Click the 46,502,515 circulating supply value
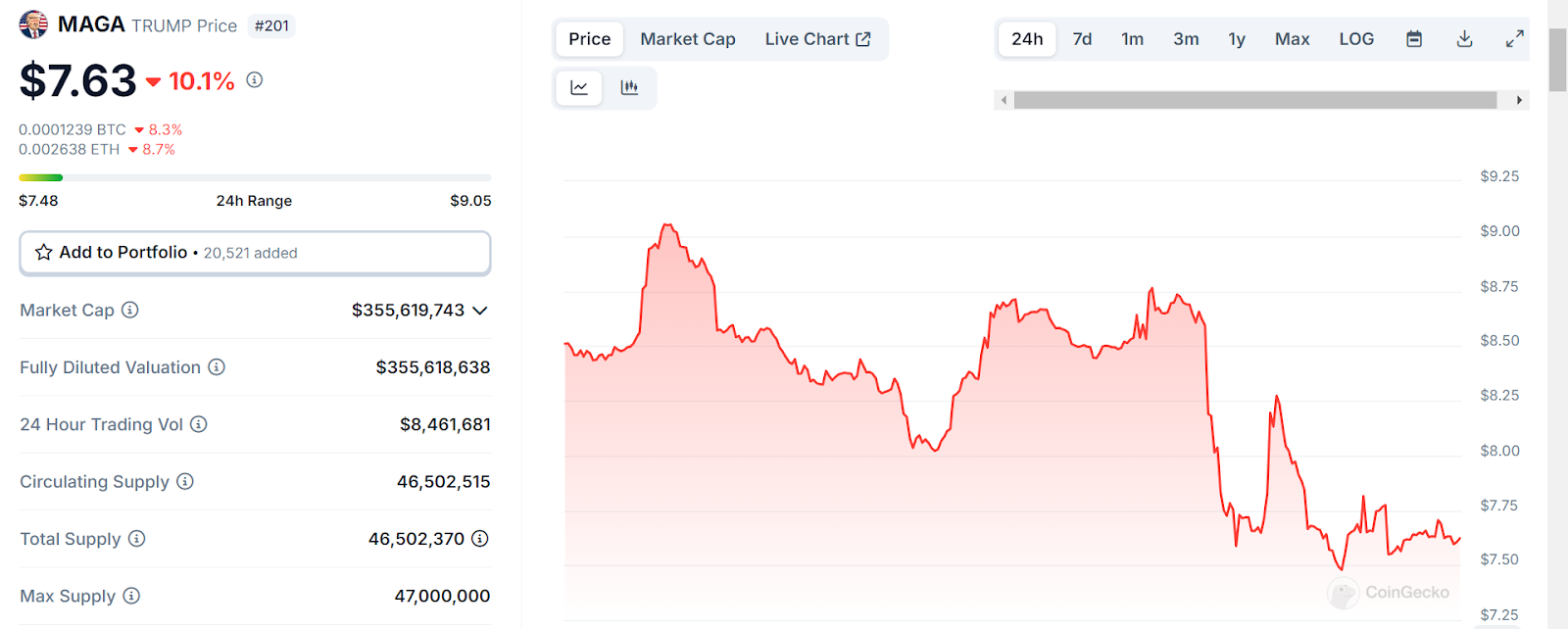1568x629 pixels. tap(443, 482)
